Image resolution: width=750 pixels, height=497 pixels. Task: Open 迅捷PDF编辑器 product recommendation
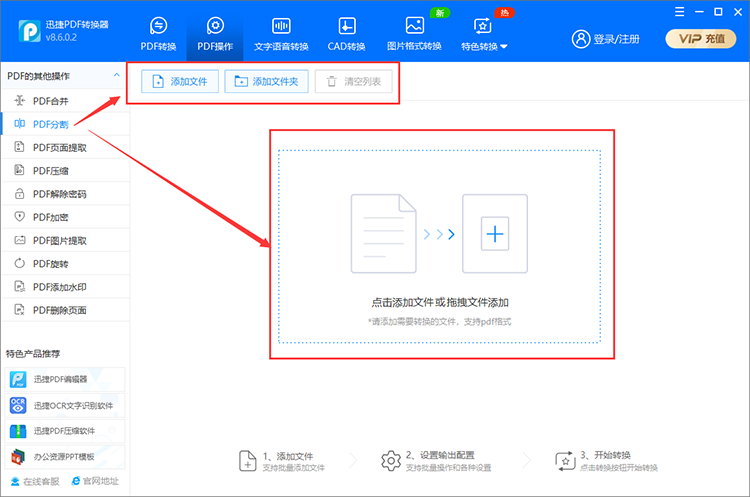[x=65, y=379]
